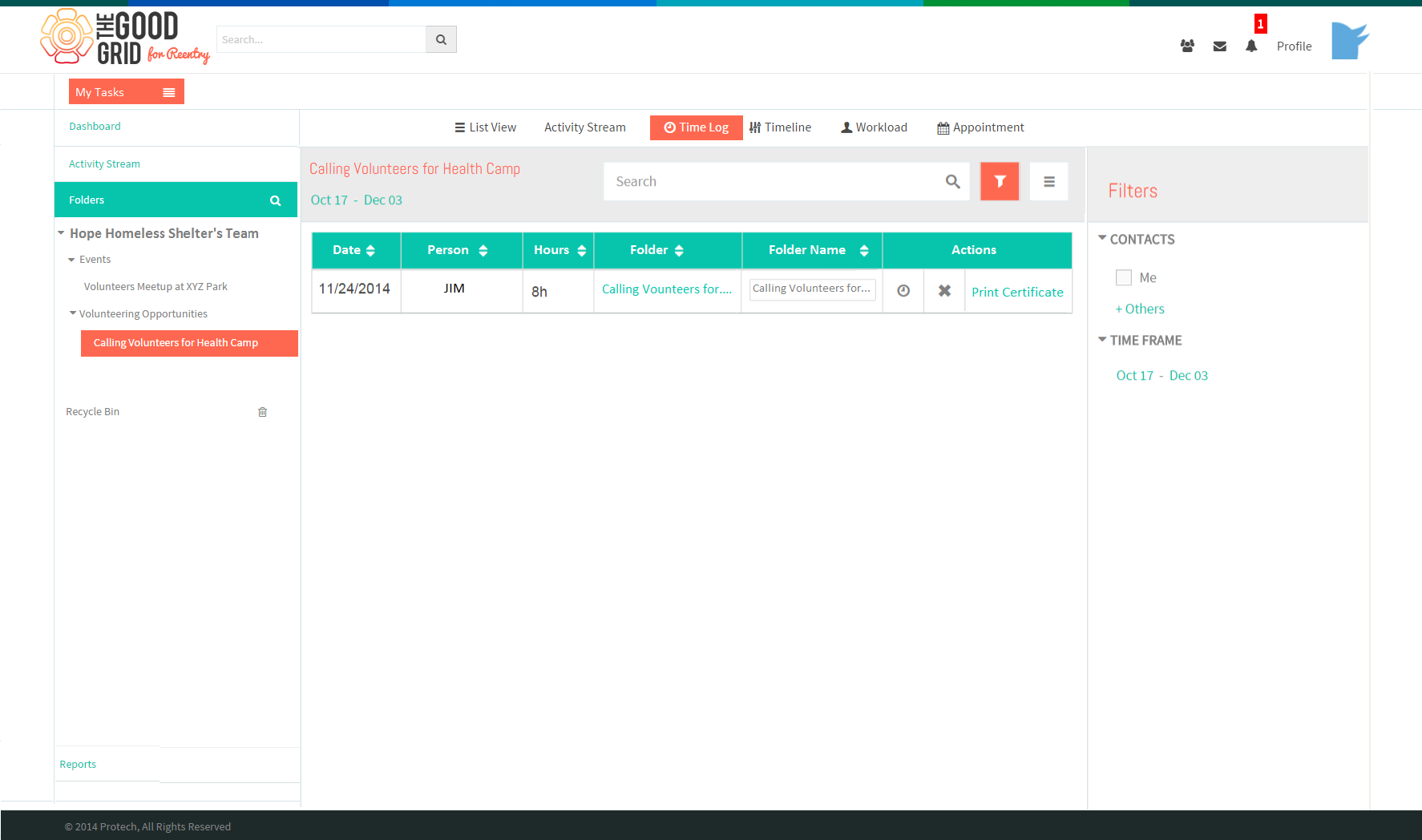The width and height of the screenshot is (1422, 840).
Task: Open the Folder Name dropdown field
Action: click(x=812, y=289)
